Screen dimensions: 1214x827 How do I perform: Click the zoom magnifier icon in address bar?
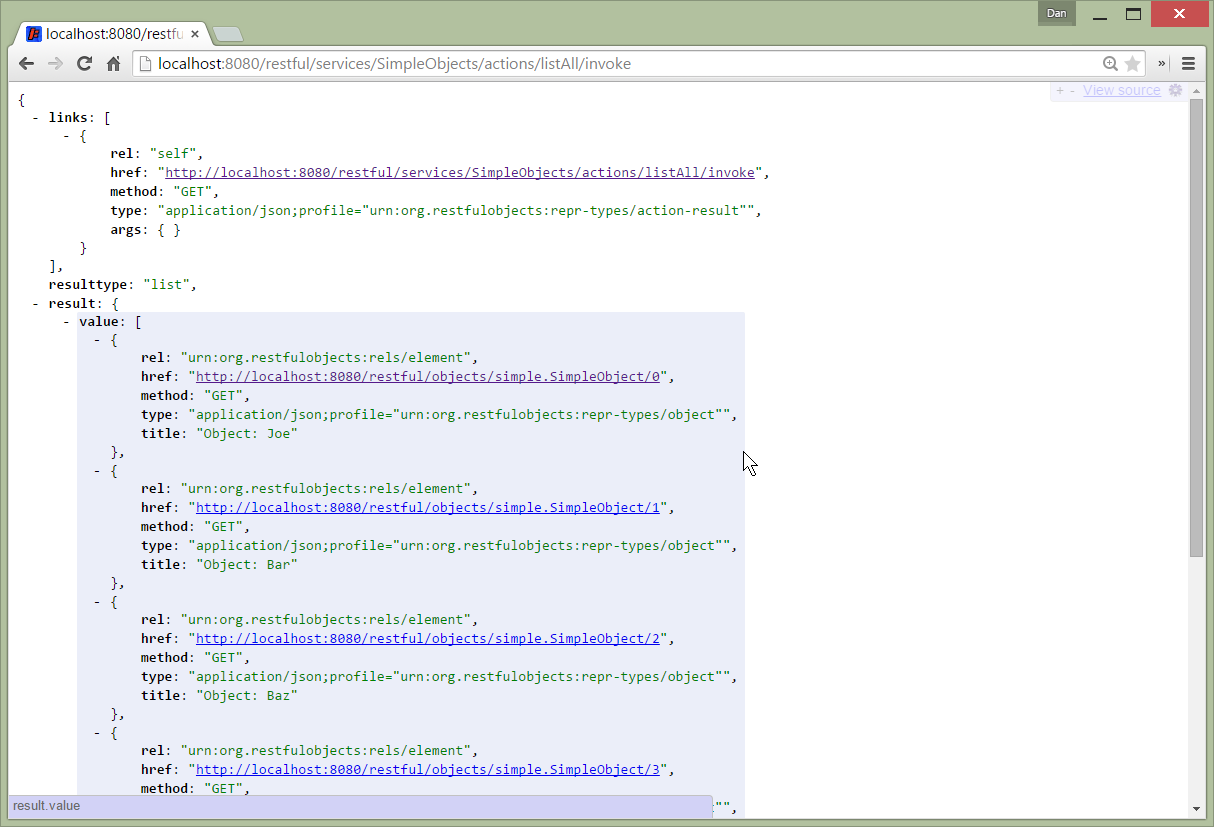coord(1110,64)
